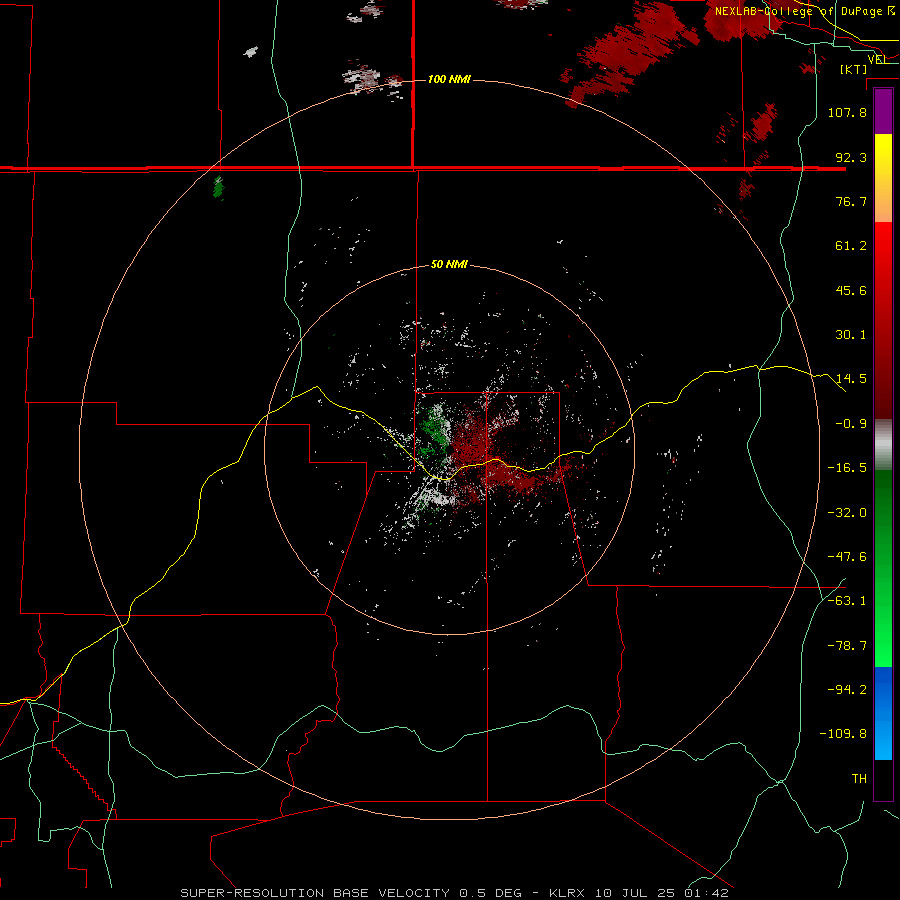900x900 pixels.
Task: Click the 50 NMI range ring label
Action: coord(449,265)
